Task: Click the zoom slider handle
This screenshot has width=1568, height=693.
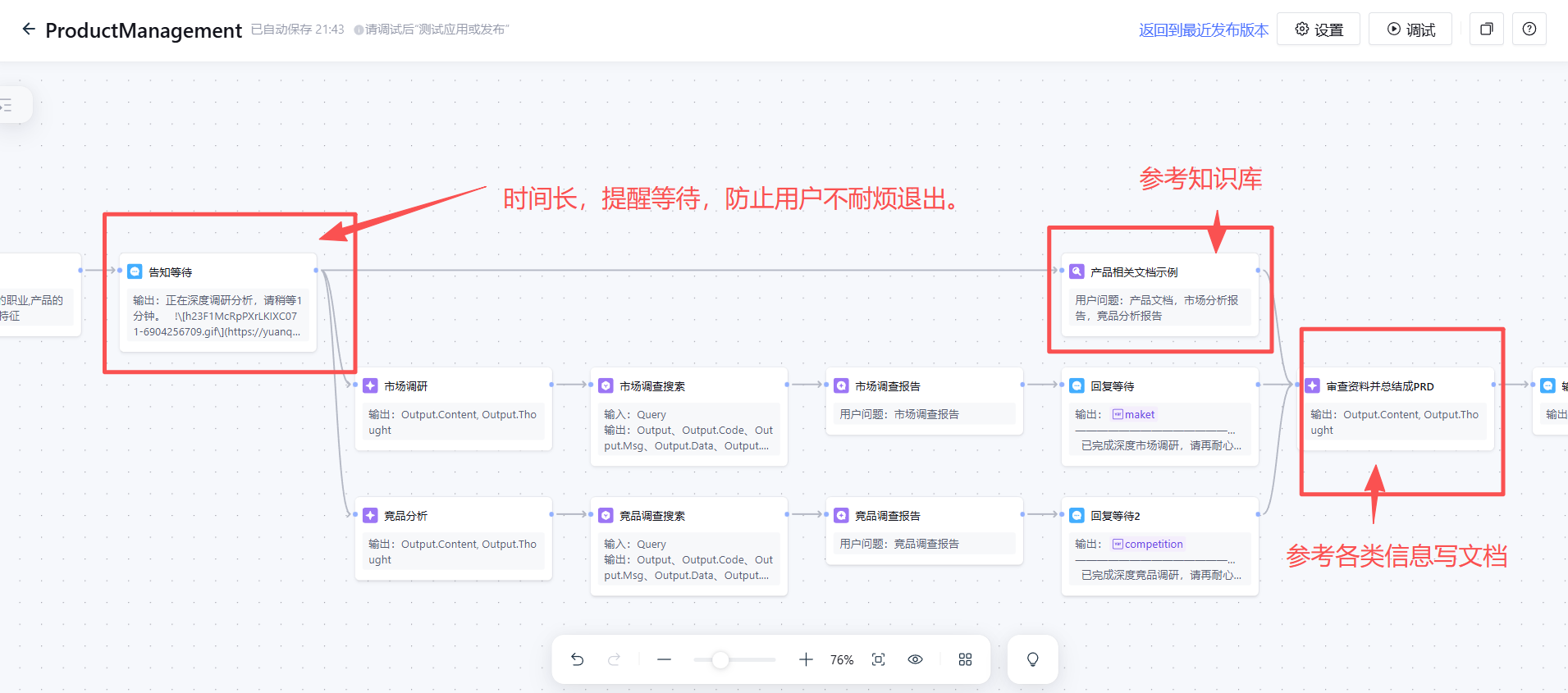Action: click(x=720, y=659)
